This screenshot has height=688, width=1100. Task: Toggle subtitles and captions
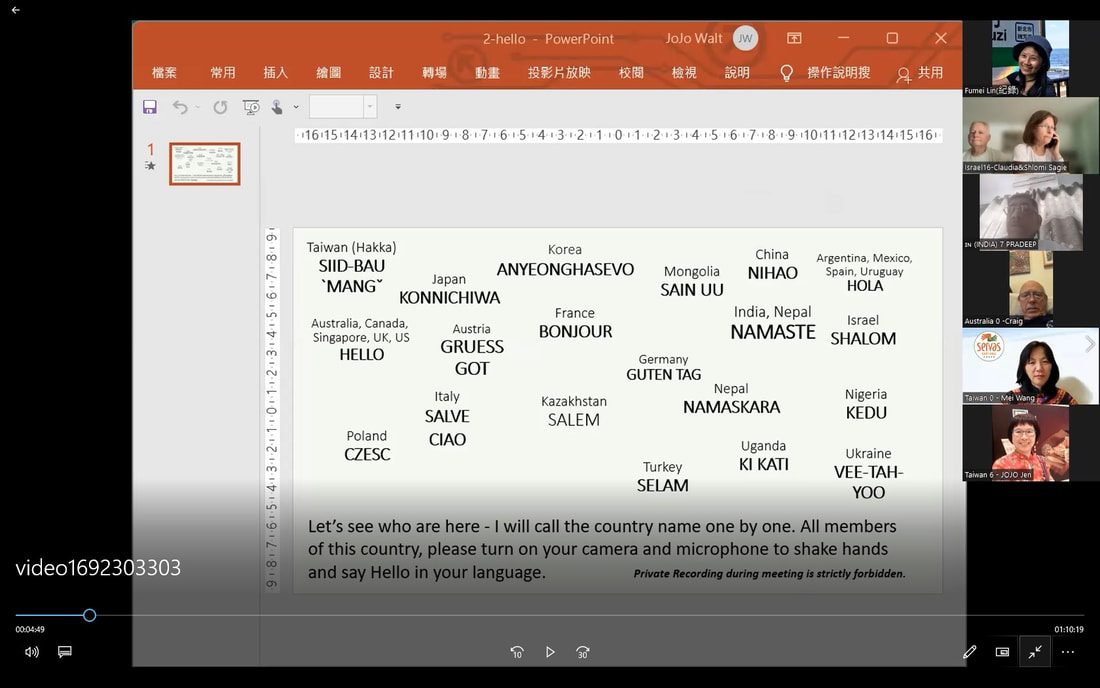pyautogui.click(x=65, y=652)
